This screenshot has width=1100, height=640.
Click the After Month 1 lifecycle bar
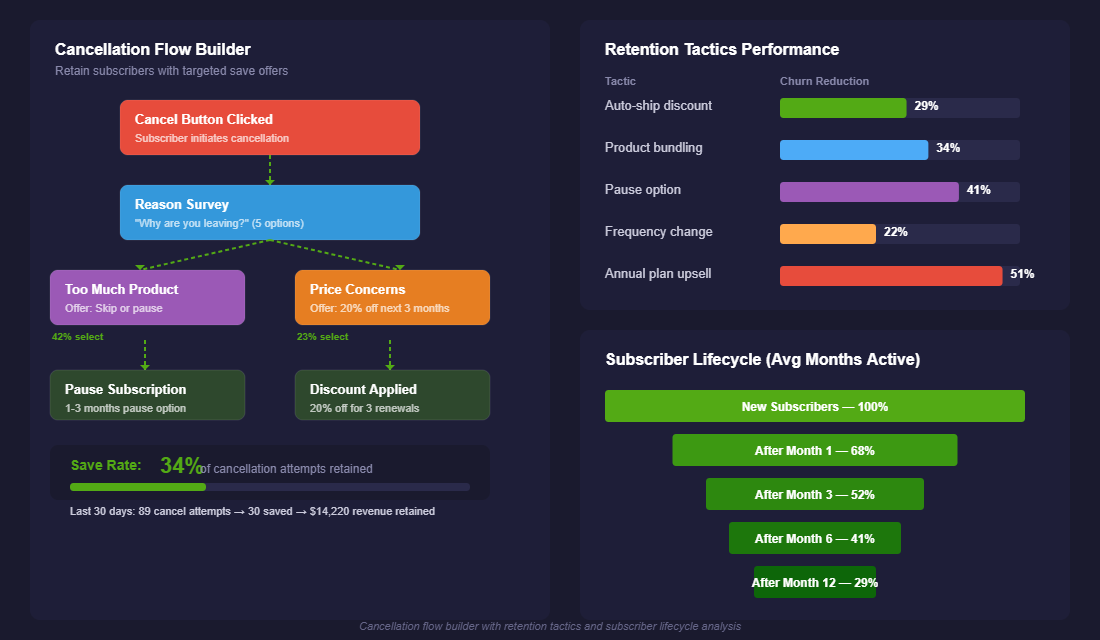tap(814, 450)
